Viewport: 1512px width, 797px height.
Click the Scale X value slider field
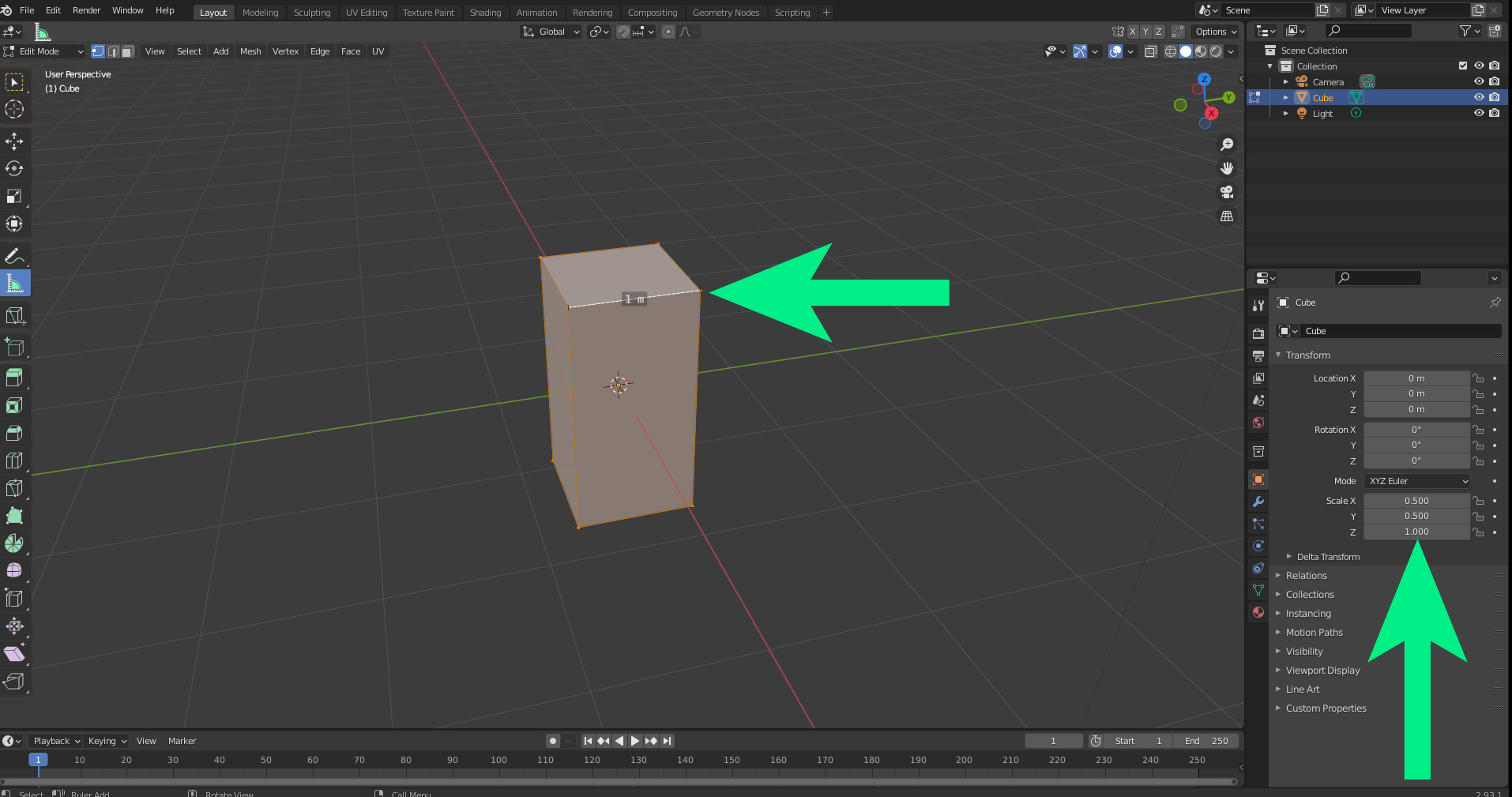[x=1416, y=501]
